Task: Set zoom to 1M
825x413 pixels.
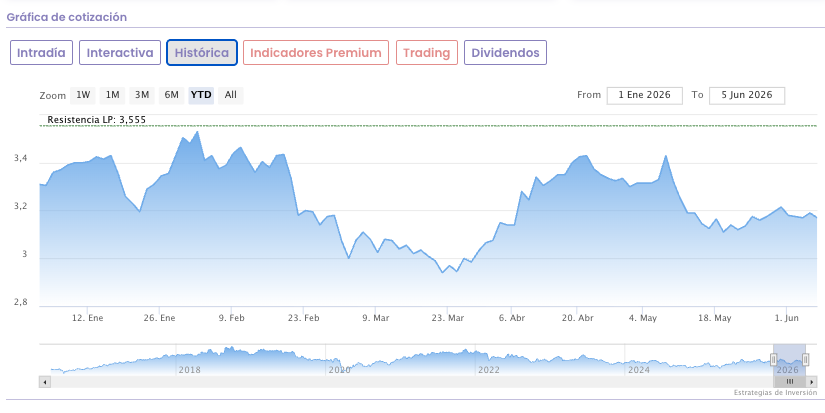Action: [112, 95]
